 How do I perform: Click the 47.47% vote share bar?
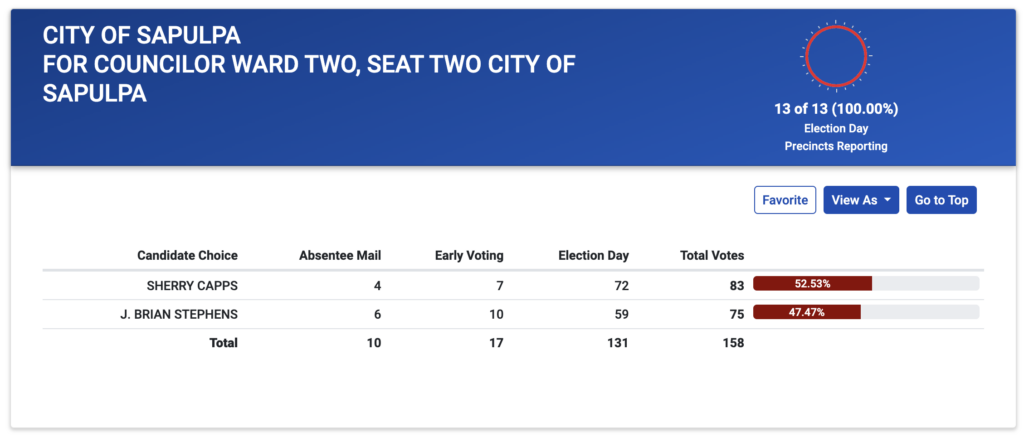[865, 313]
